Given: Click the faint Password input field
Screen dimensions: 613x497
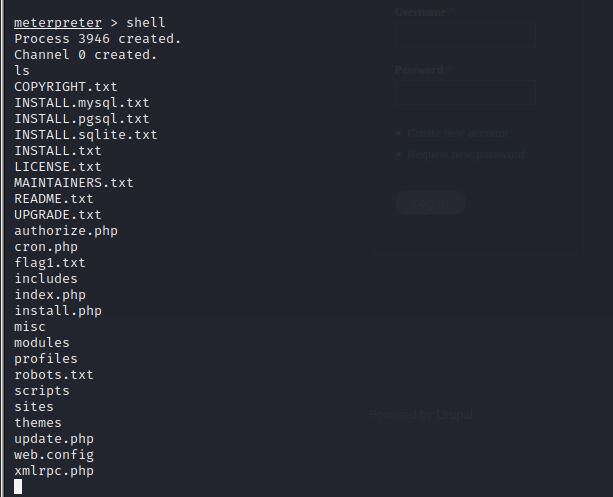Looking at the screenshot, I should click(464, 94).
